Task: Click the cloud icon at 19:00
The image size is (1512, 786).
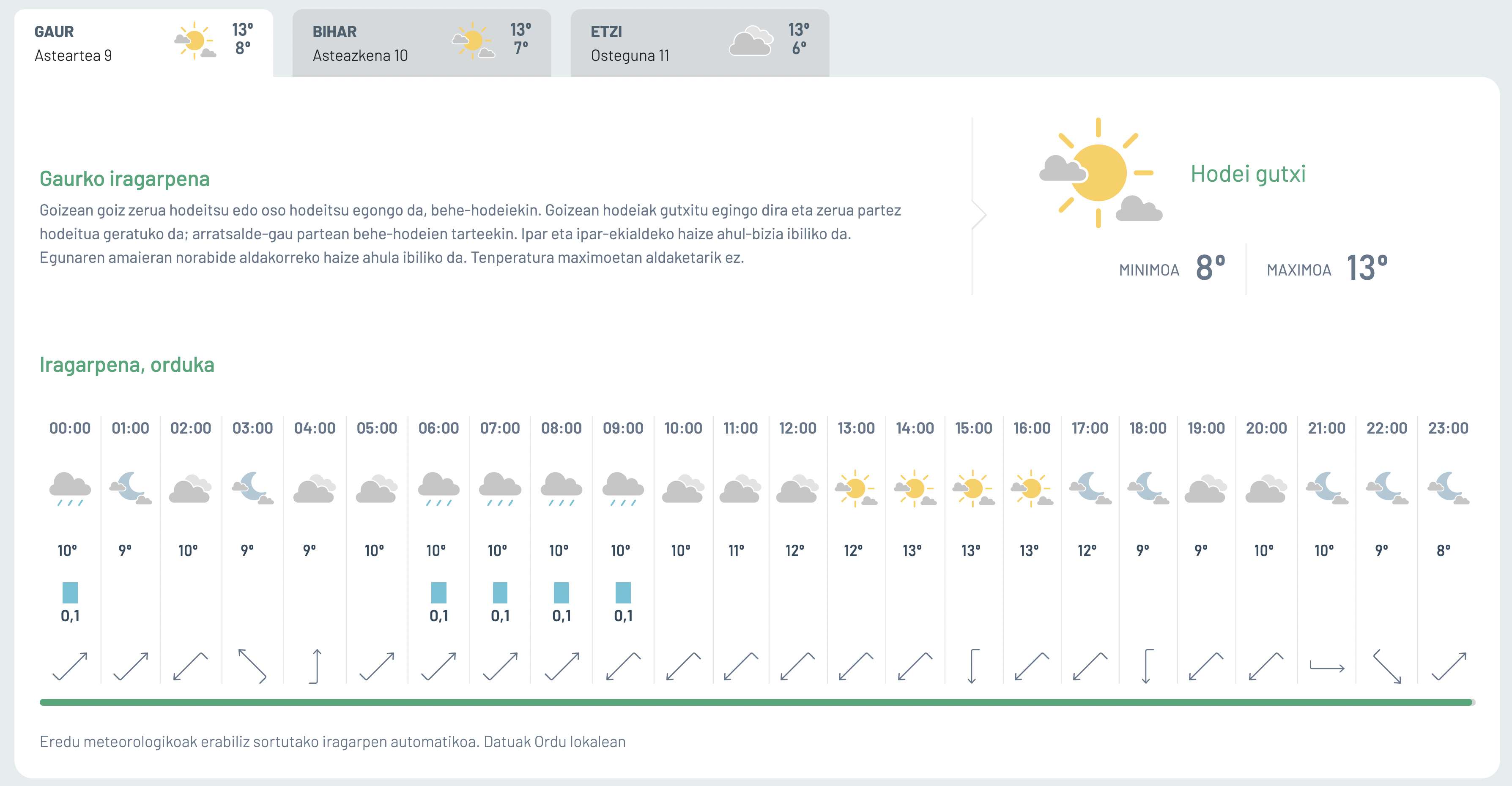Action: point(1205,489)
